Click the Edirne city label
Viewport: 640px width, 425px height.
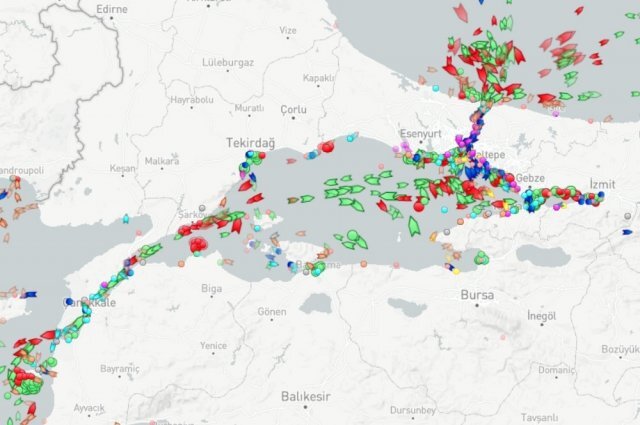coord(112,9)
